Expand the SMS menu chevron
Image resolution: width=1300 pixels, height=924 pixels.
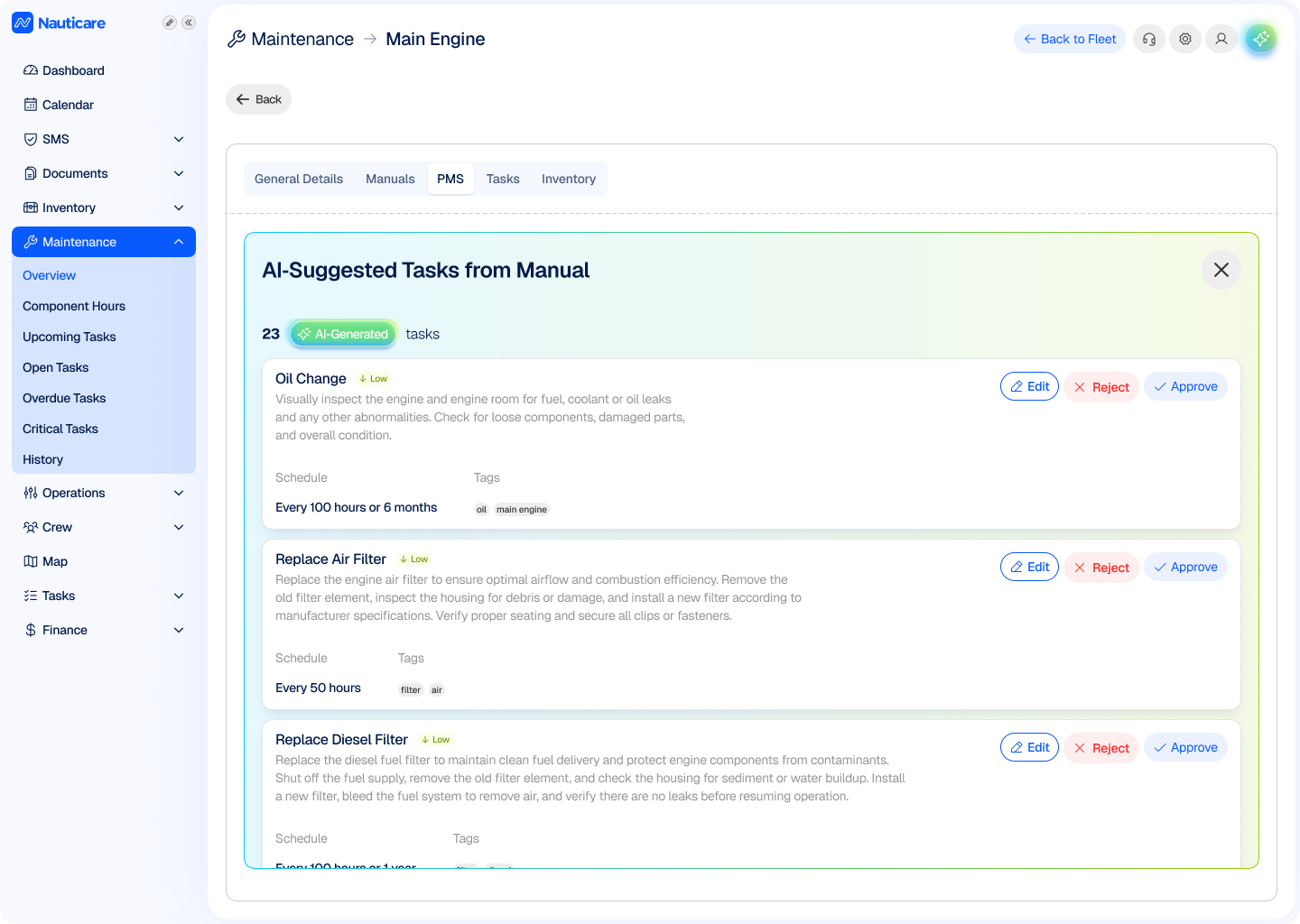(179, 139)
